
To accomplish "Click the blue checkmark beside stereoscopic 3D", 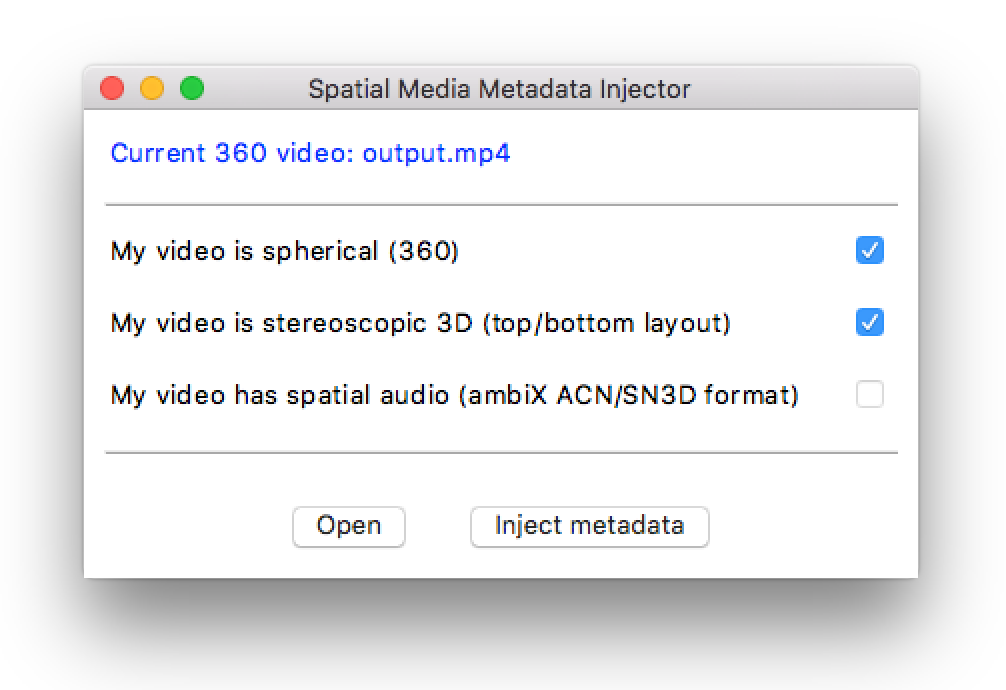I will coord(869,322).
